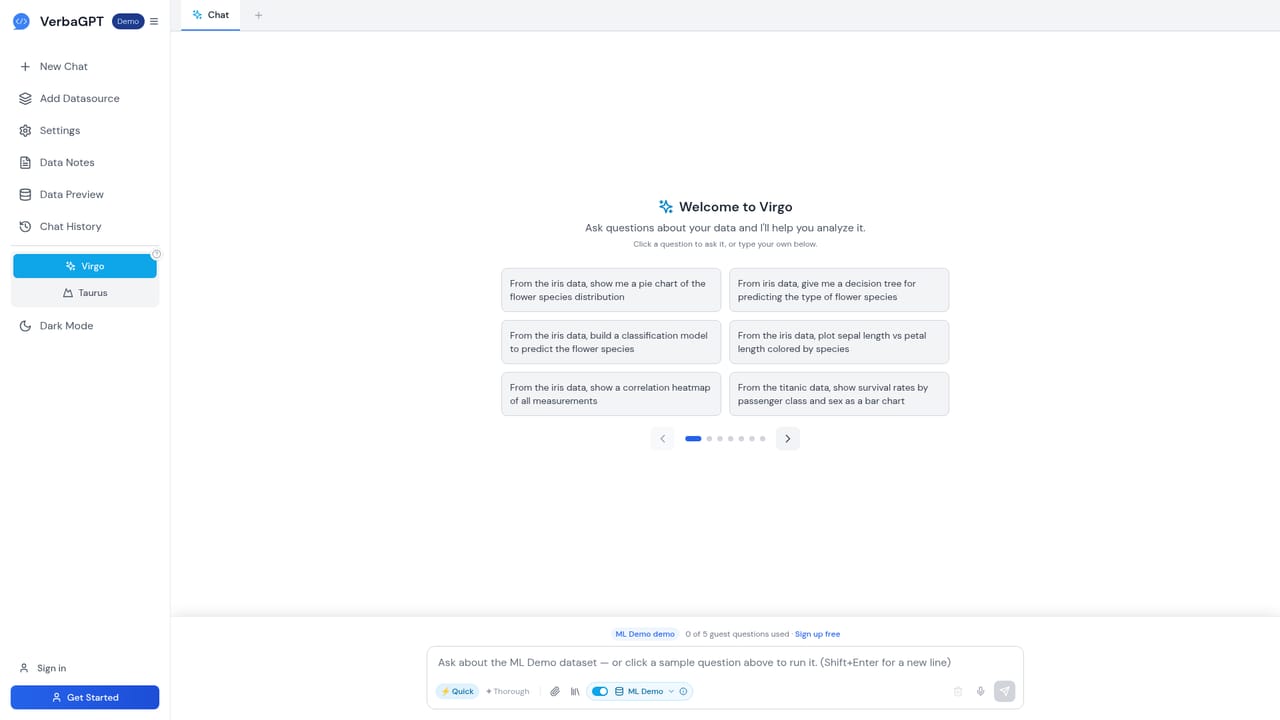Click the send message icon
Viewport: 1280px width, 720px height.
[x=1005, y=691]
